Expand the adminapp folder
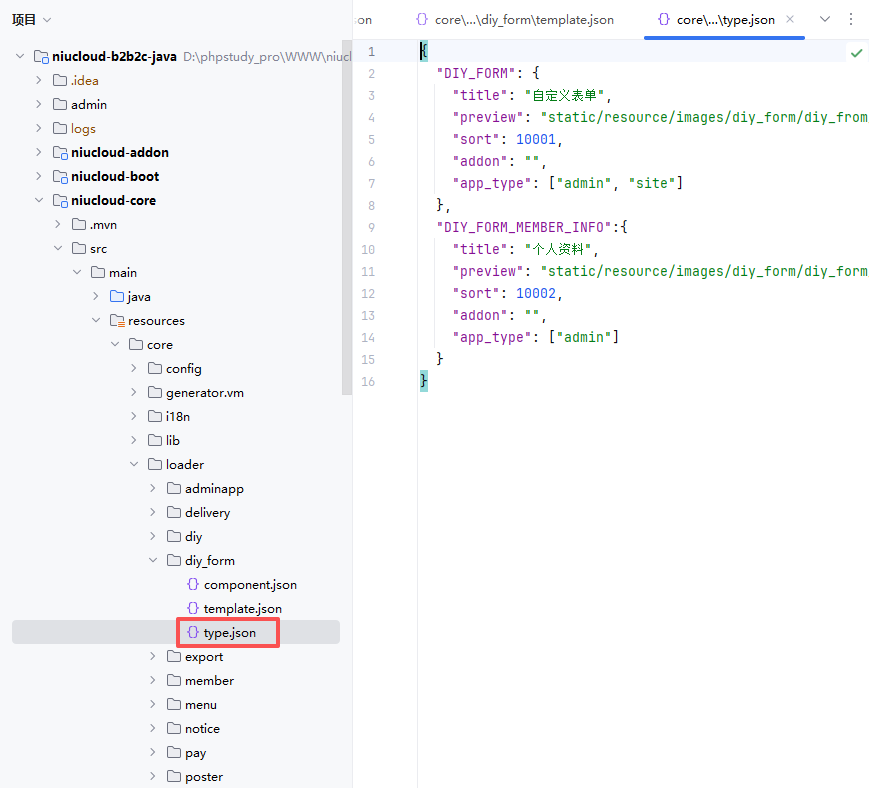869x788 pixels. 153,489
